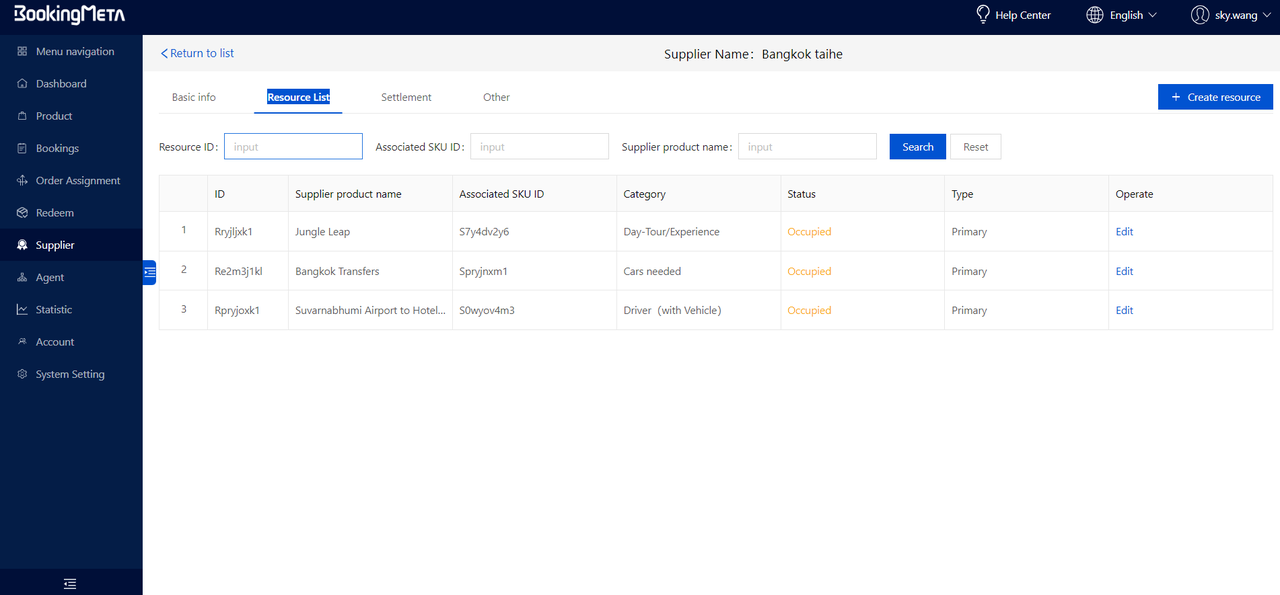Collapse sidebar using blue edge toggle

coord(149,272)
